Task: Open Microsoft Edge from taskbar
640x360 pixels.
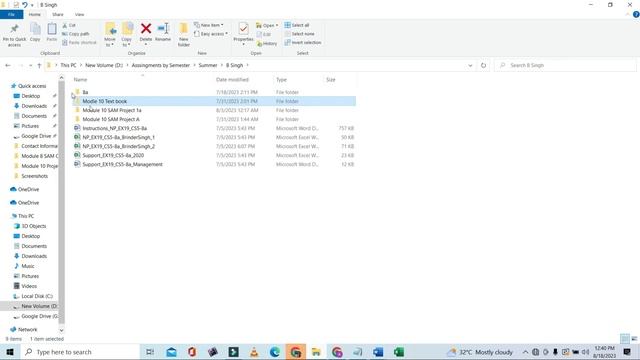Action: coord(275,352)
